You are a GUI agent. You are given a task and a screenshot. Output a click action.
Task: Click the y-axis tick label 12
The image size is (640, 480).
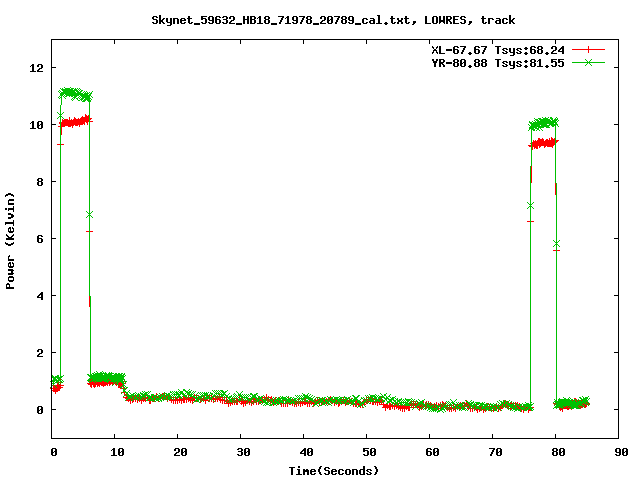(36, 68)
